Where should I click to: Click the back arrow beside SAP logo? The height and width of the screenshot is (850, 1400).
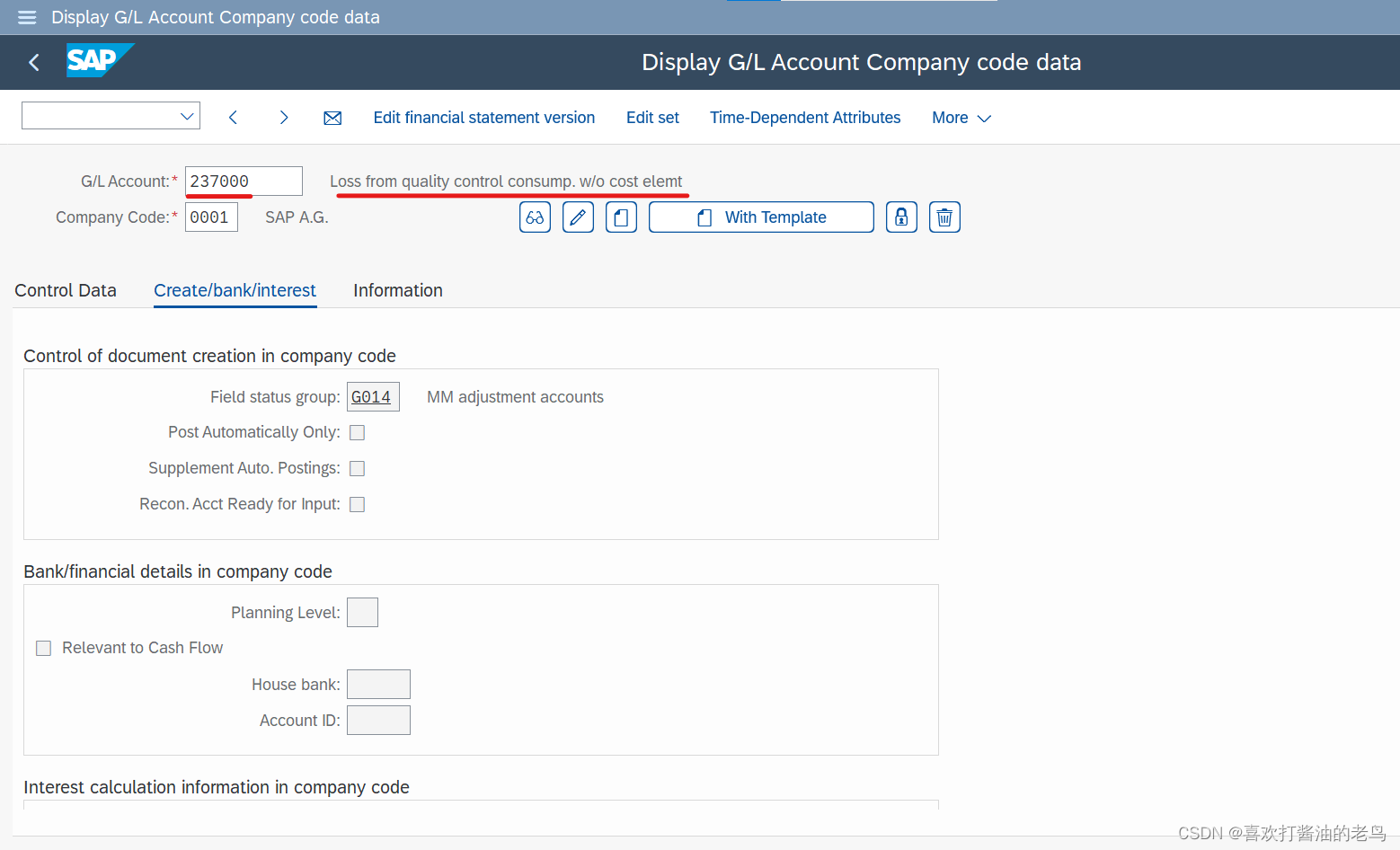(33, 62)
